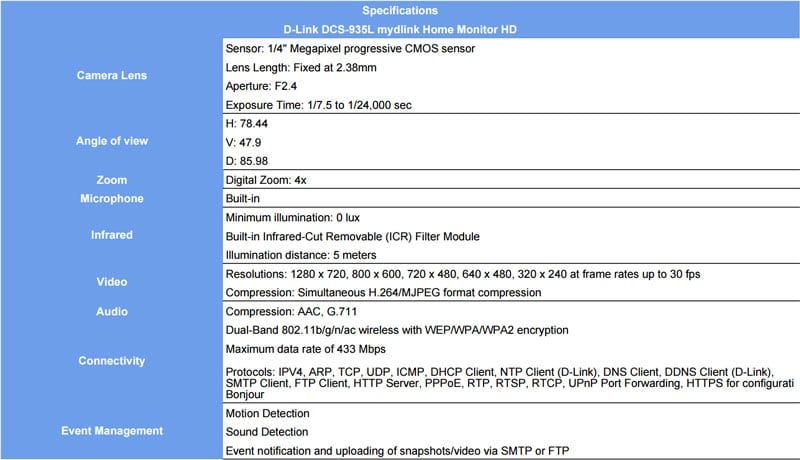Click 'Minimum illumination: 0 lux'
The height and width of the screenshot is (460, 800).
point(292,218)
